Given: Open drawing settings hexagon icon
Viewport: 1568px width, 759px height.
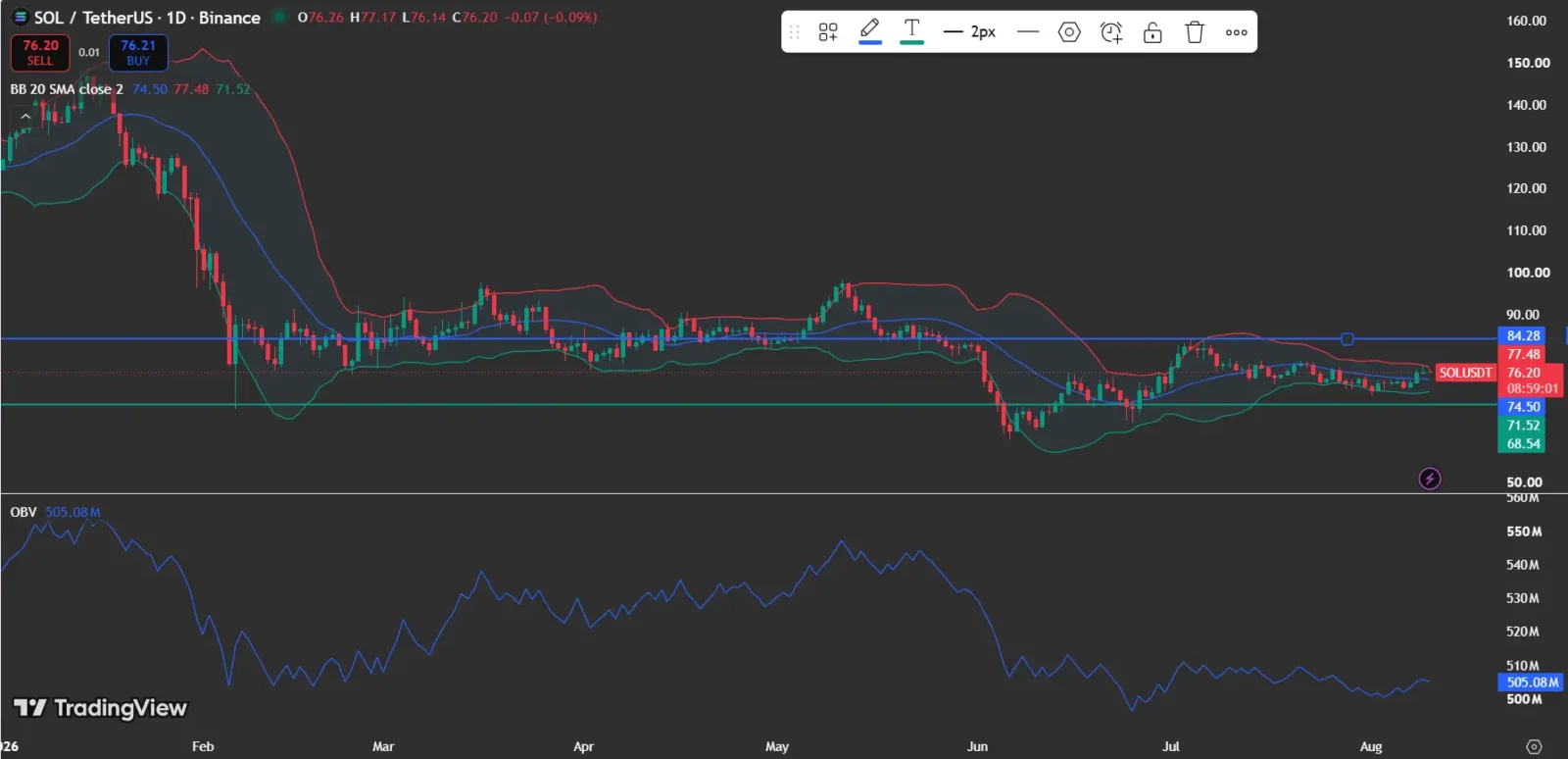Looking at the screenshot, I should (1069, 32).
